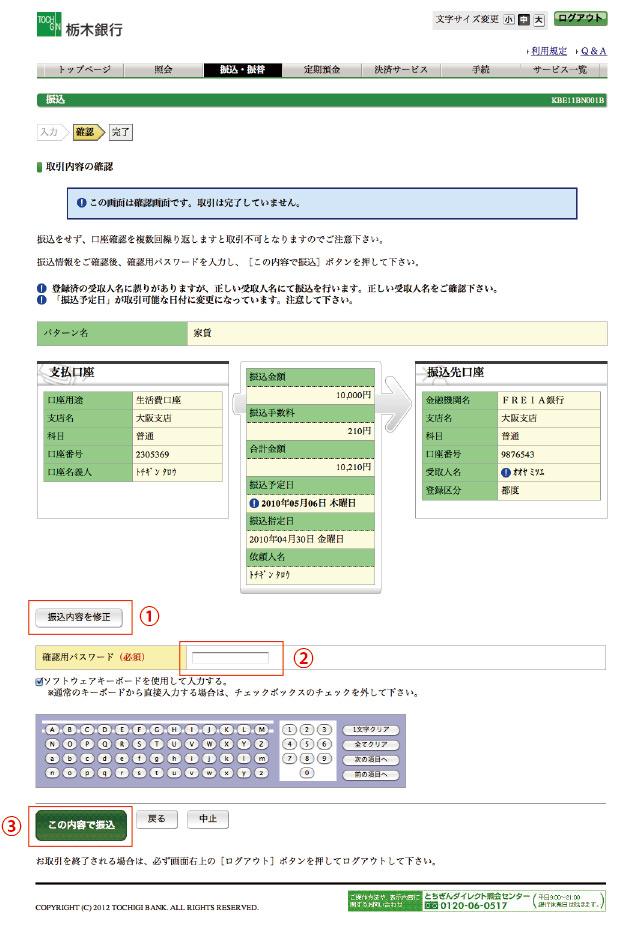Set text size to small (小)

click(x=509, y=20)
